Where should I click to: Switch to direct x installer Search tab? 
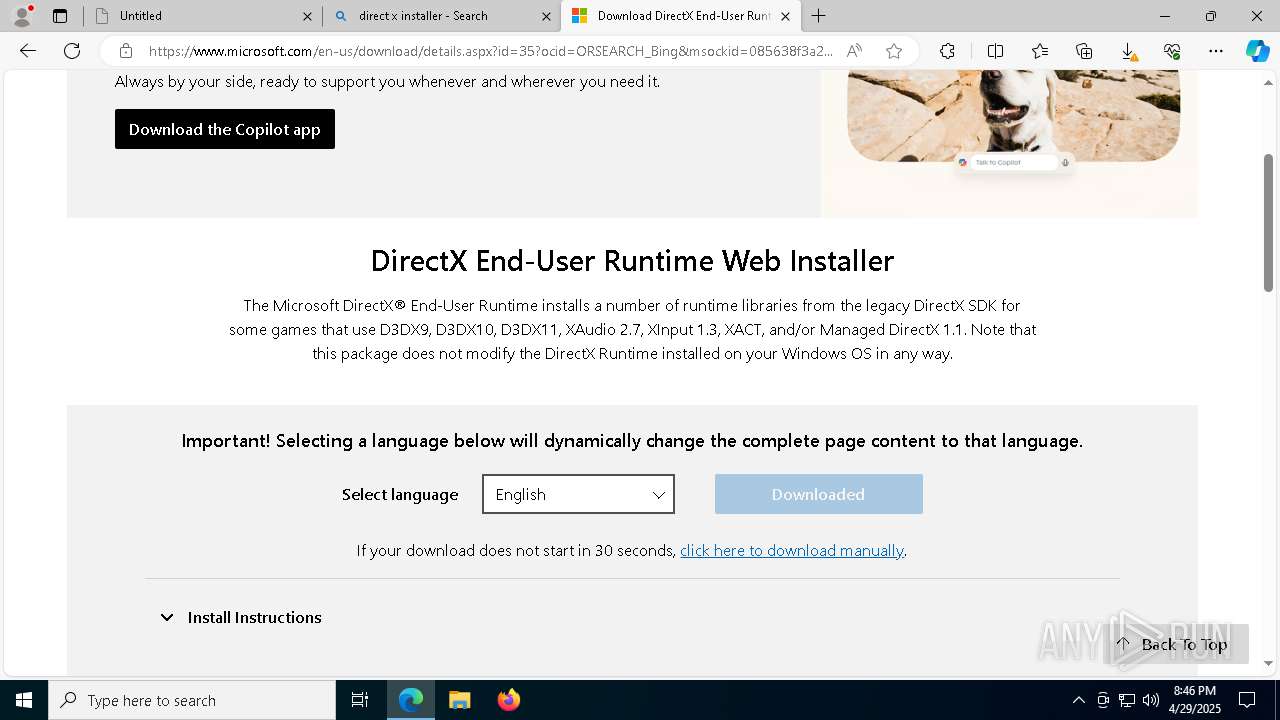[441, 16]
